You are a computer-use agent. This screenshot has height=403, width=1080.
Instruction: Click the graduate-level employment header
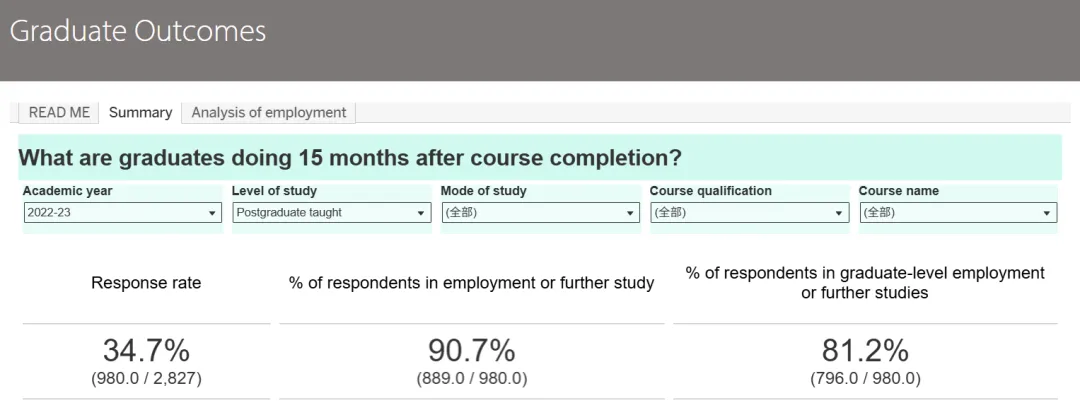(x=865, y=283)
